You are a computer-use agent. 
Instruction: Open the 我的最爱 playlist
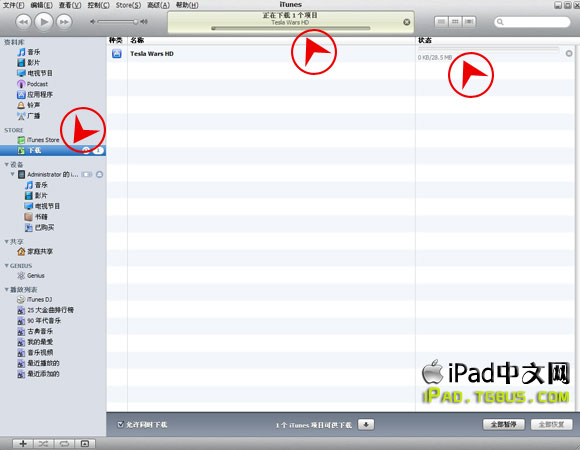[35, 342]
